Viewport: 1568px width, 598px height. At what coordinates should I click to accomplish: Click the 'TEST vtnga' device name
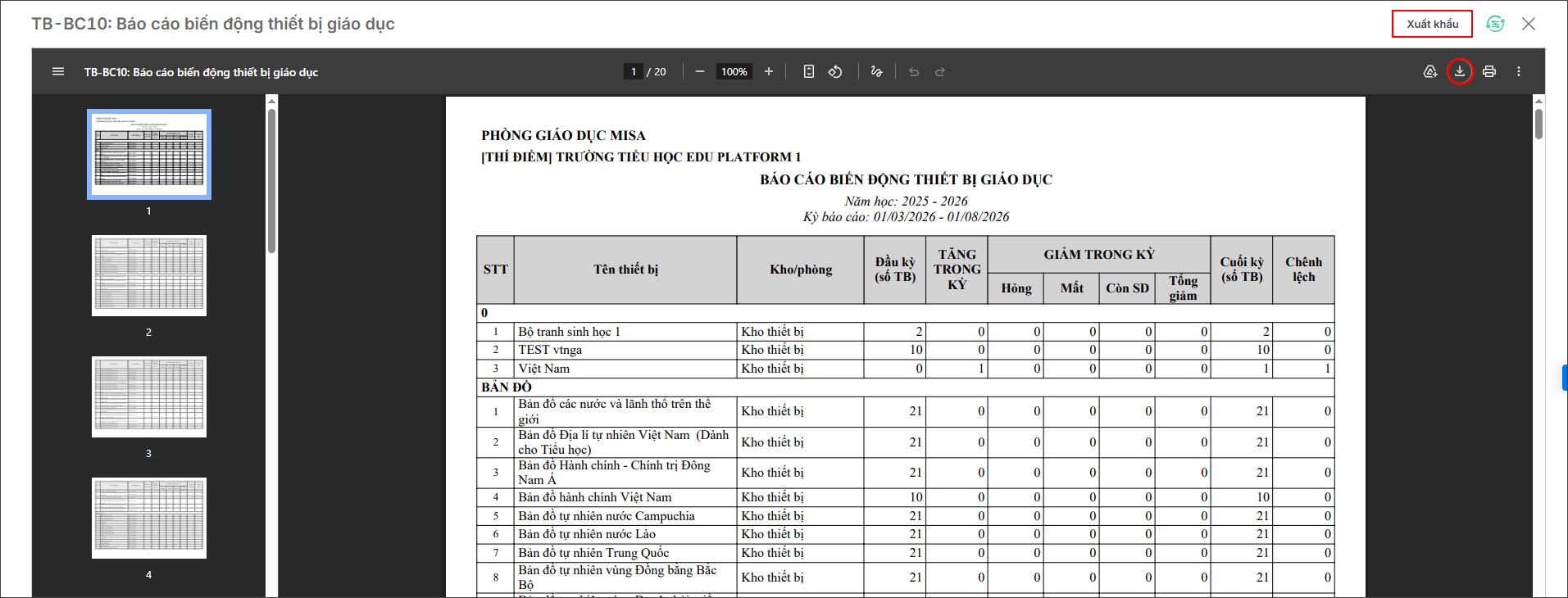coord(550,350)
